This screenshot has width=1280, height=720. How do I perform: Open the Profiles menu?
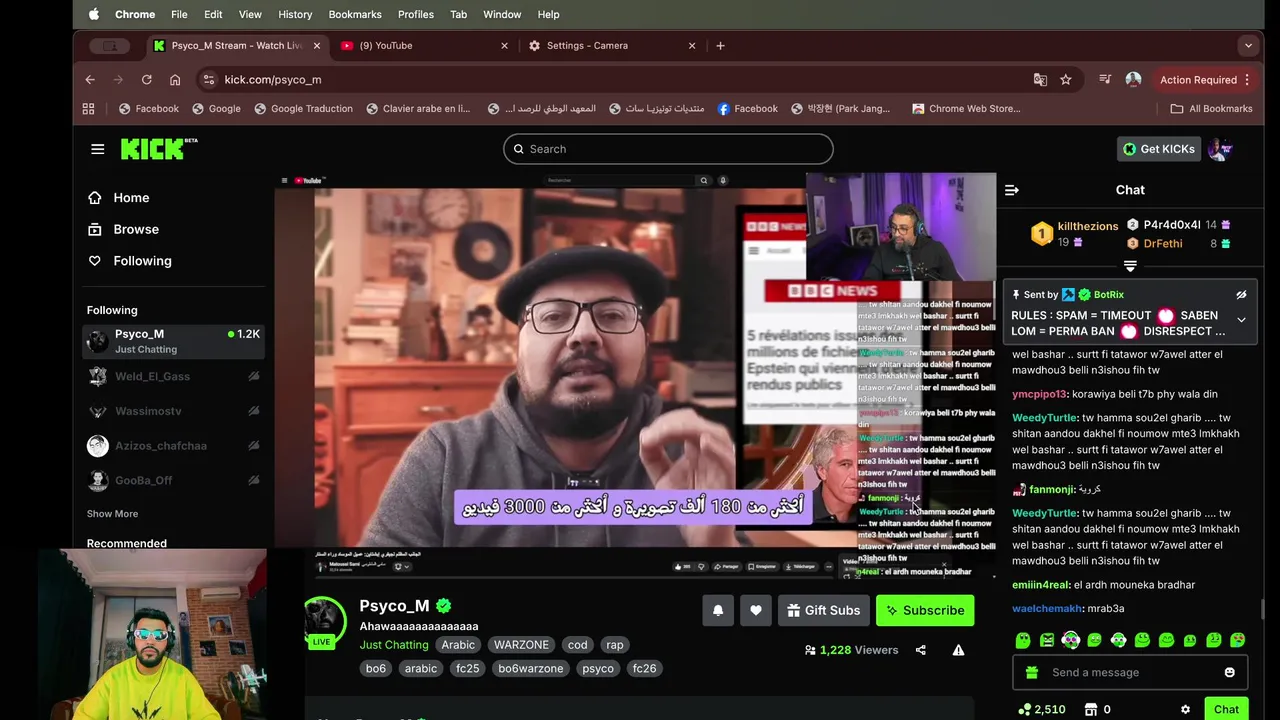click(416, 14)
